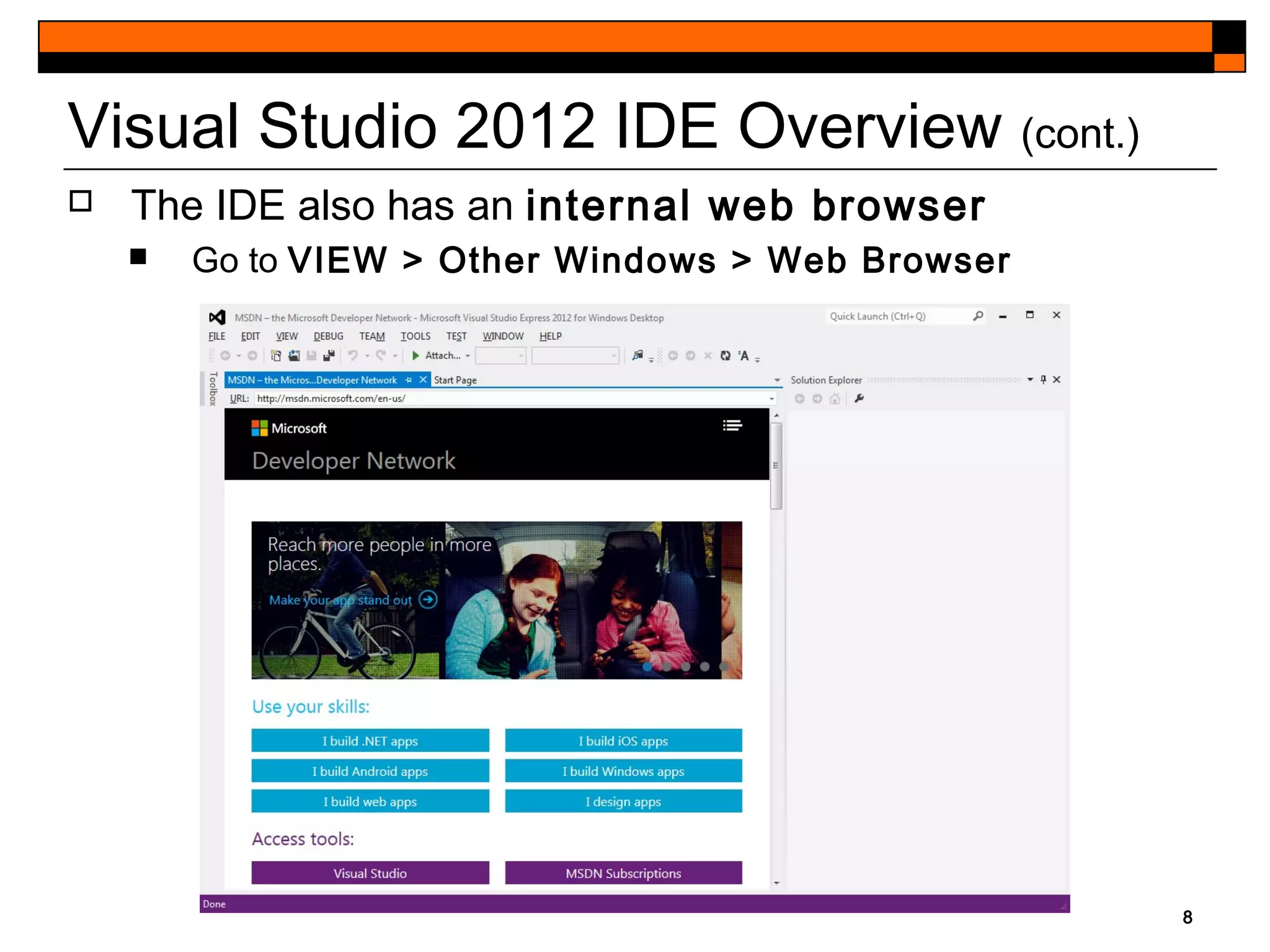1270x952 pixels.
Task: Open the TEAM menu
Action: [372, 336]
